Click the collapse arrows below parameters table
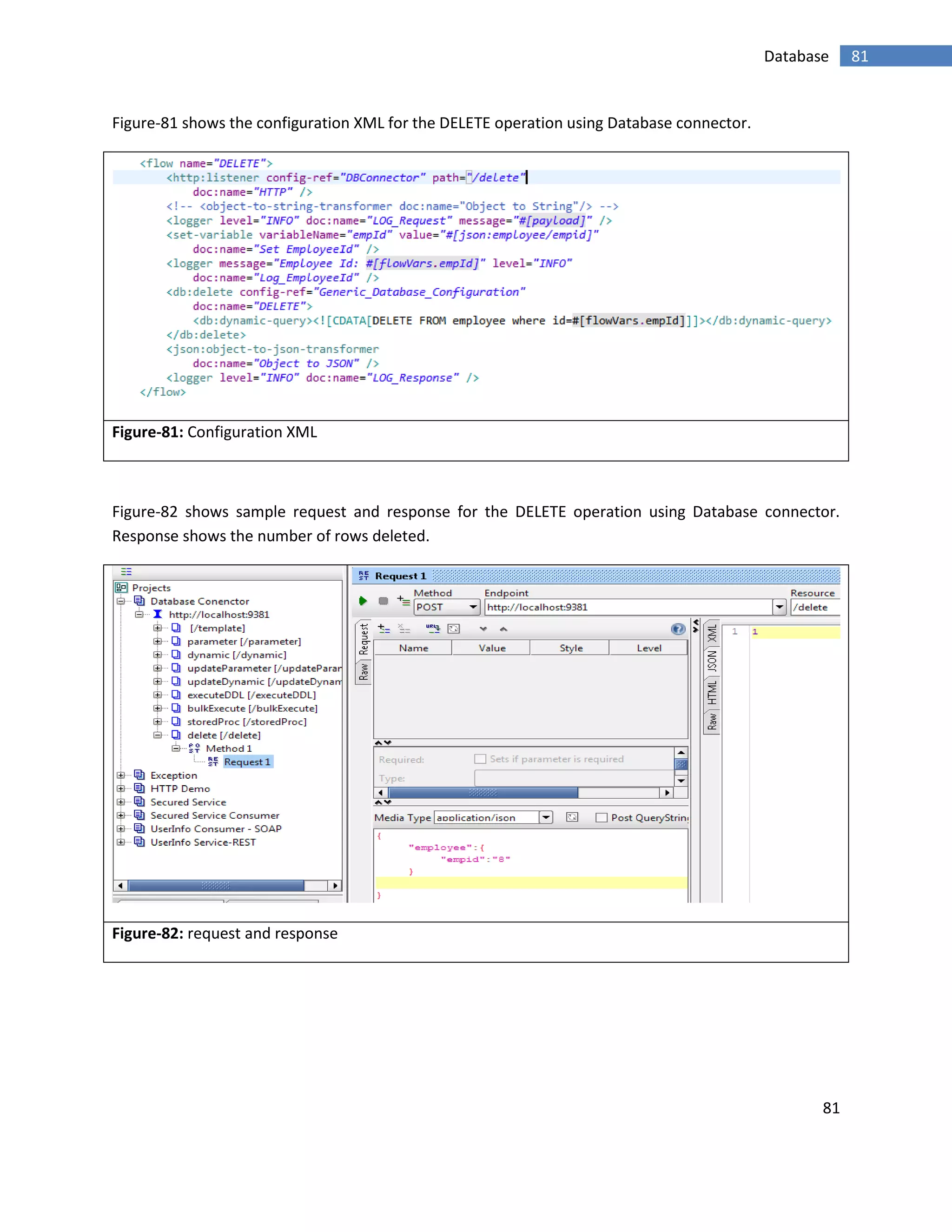Viewport: 952px width, 1232px height. click(x=383, y=742)
